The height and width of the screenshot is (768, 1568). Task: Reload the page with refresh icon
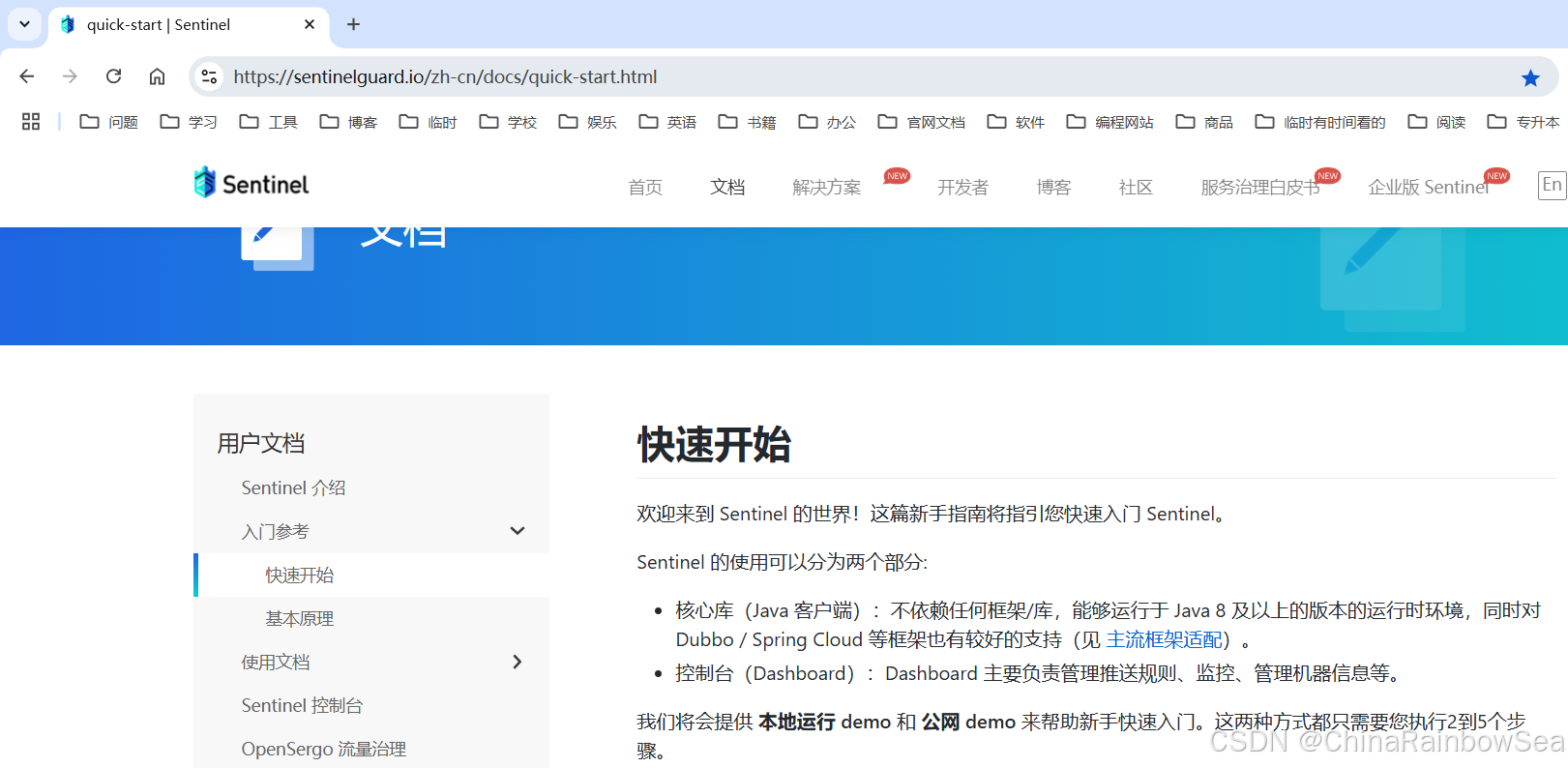point(113,76)
